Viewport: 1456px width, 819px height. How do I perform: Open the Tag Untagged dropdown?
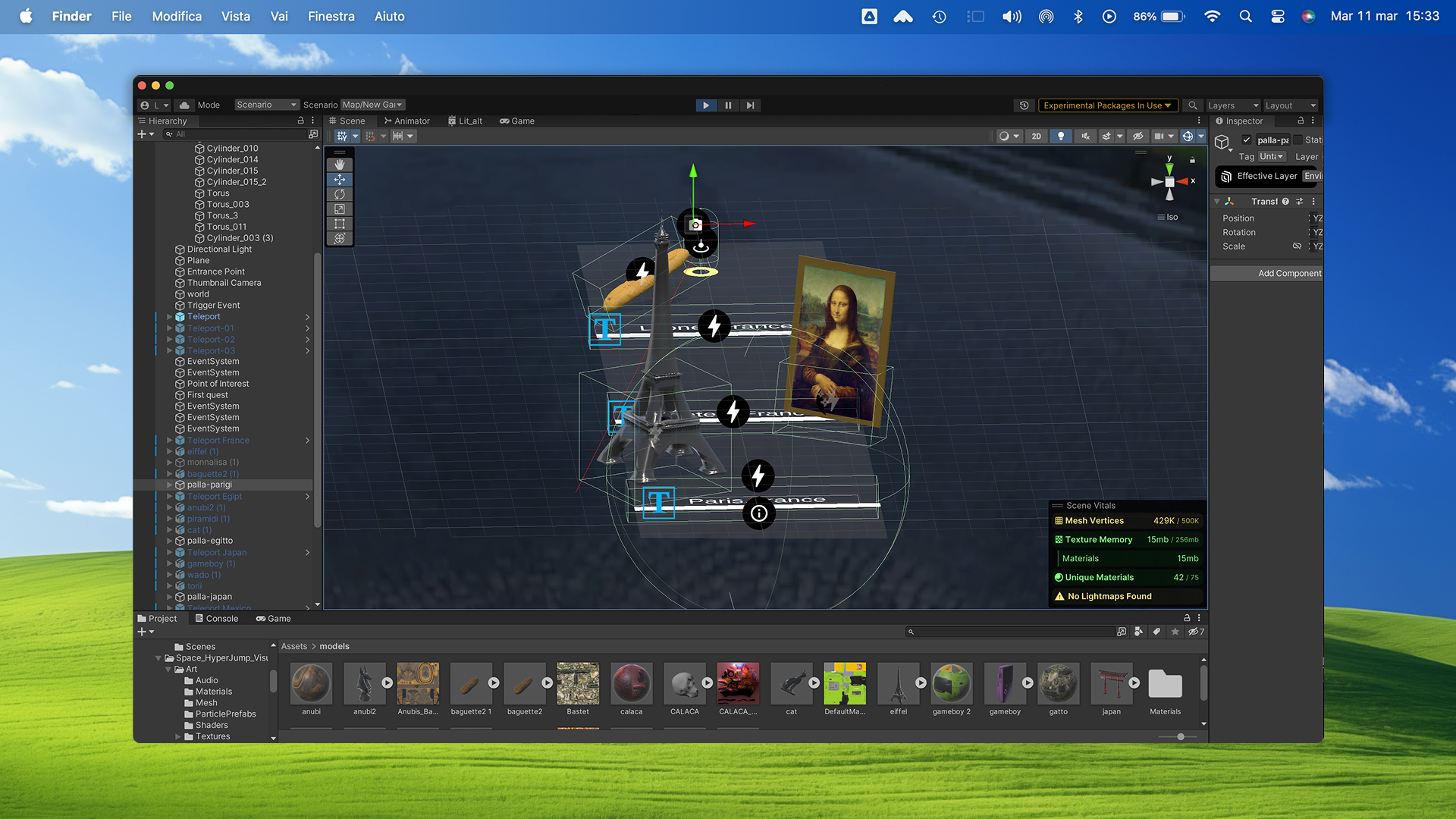(x=1272, y=157)
